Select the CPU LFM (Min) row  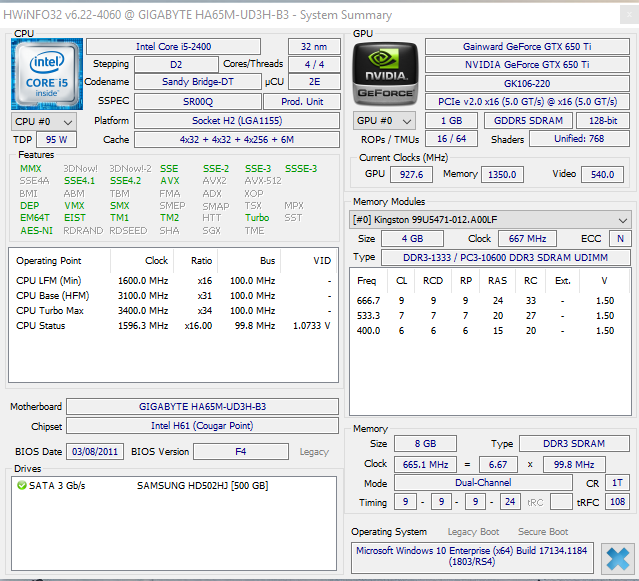174,281
